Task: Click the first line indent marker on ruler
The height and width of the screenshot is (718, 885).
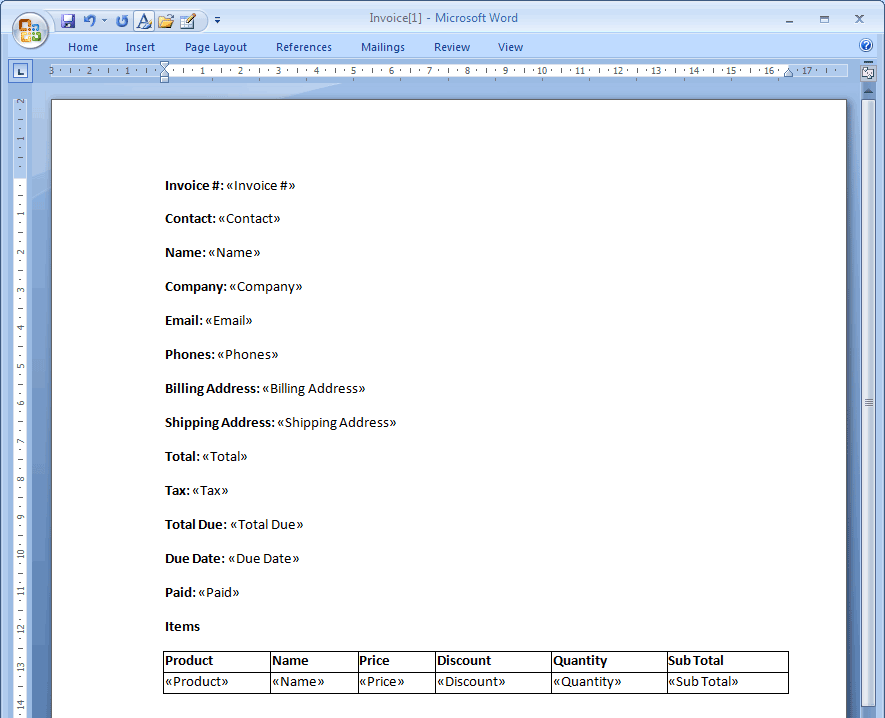Action: 164,65
